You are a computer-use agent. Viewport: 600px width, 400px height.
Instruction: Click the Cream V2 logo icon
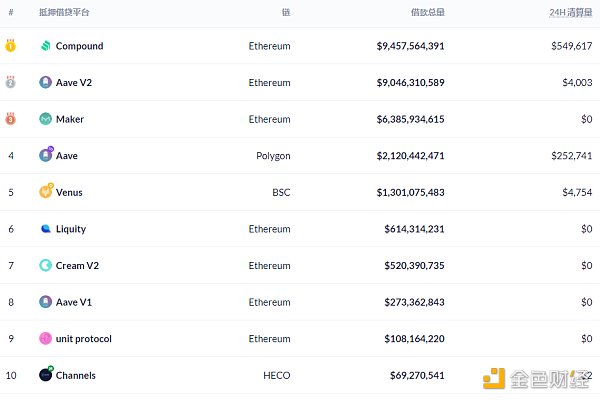(46, 265)
